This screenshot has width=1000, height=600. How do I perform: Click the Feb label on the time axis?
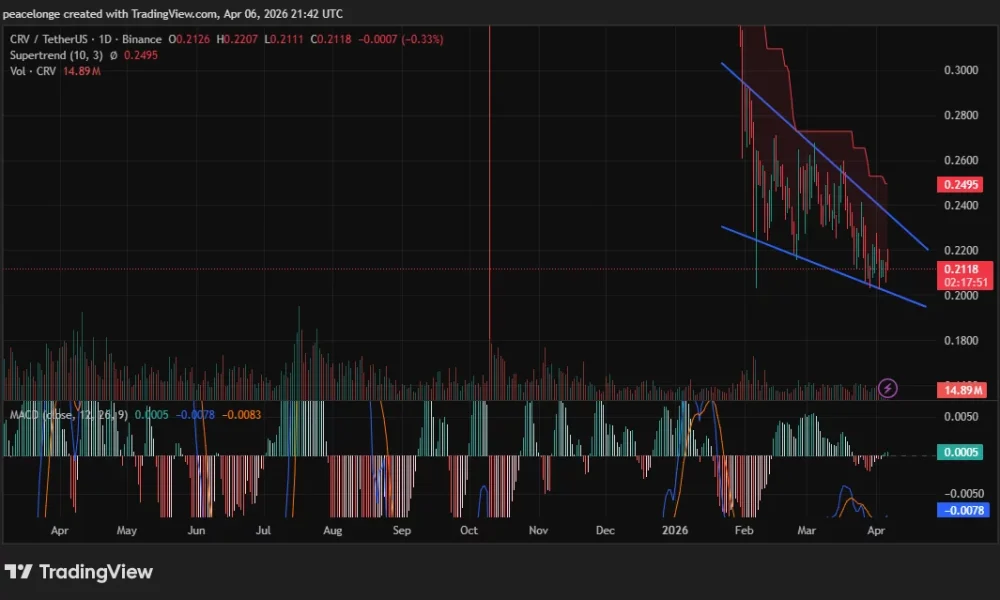(743, 531)
